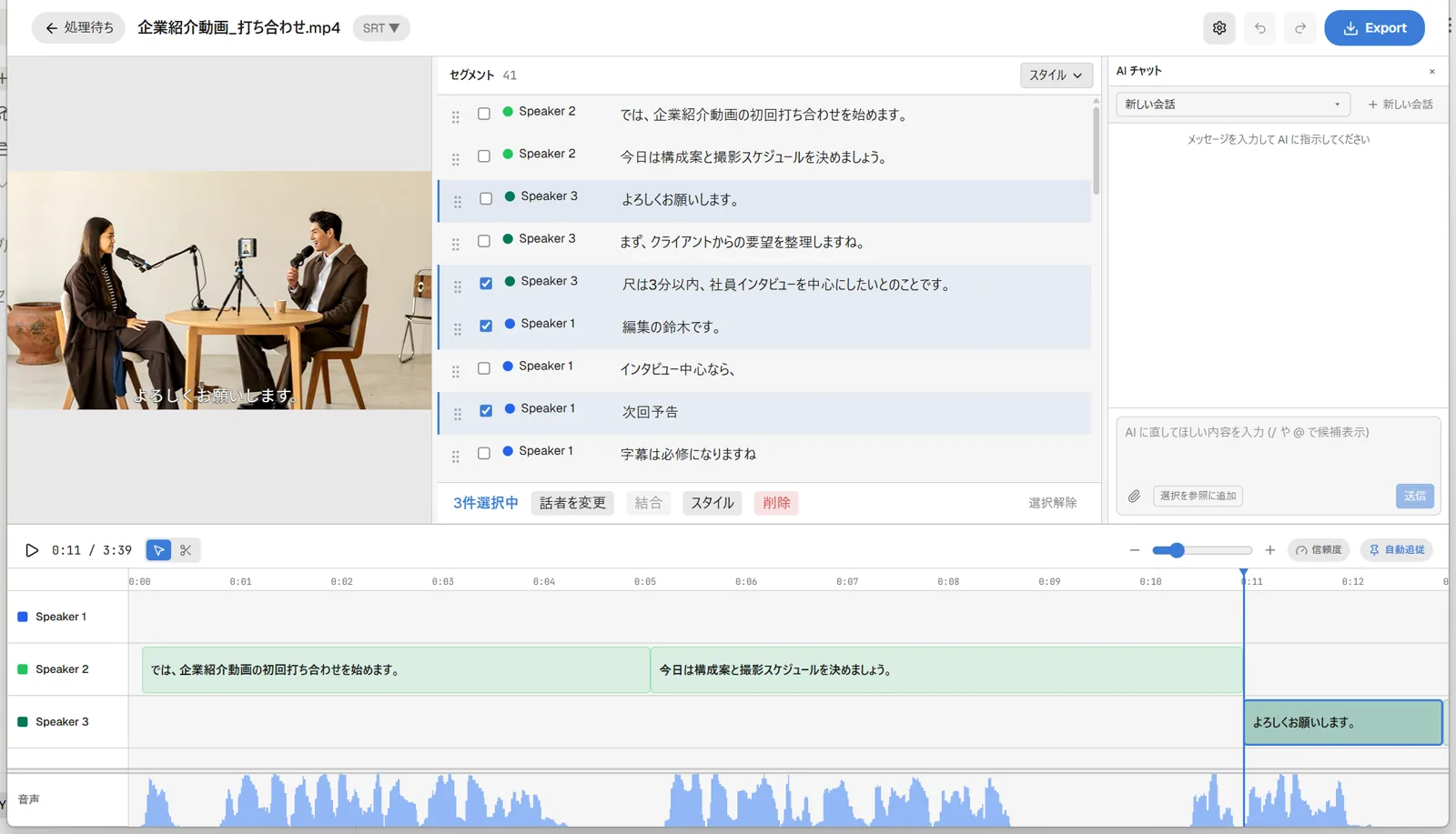Uncheck the box for 編集の鈴木です。 segment
This screenshot has width=1456, height=834.
coord(486,326)
